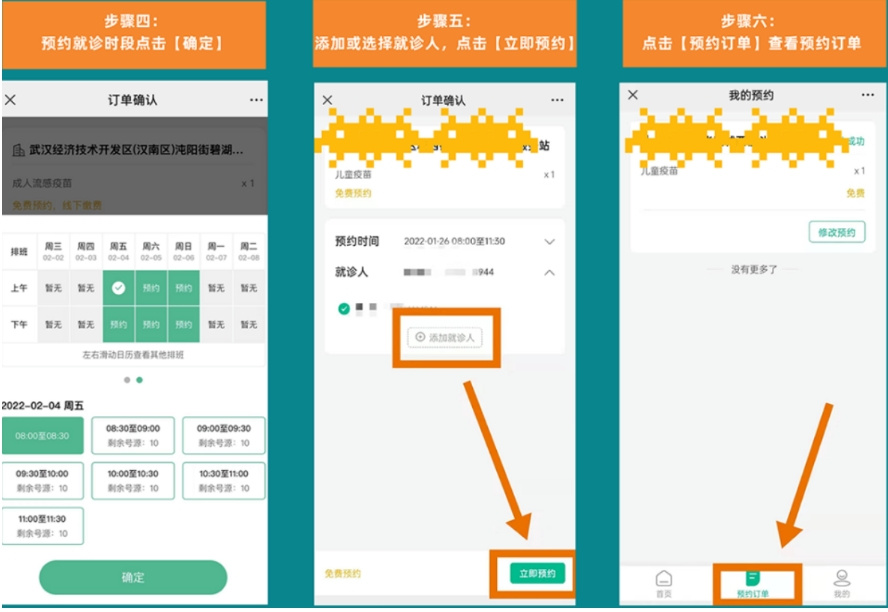Choose 预约 for Sunday 周日 afternoon
888x612 pixels.
click(183, 324)
